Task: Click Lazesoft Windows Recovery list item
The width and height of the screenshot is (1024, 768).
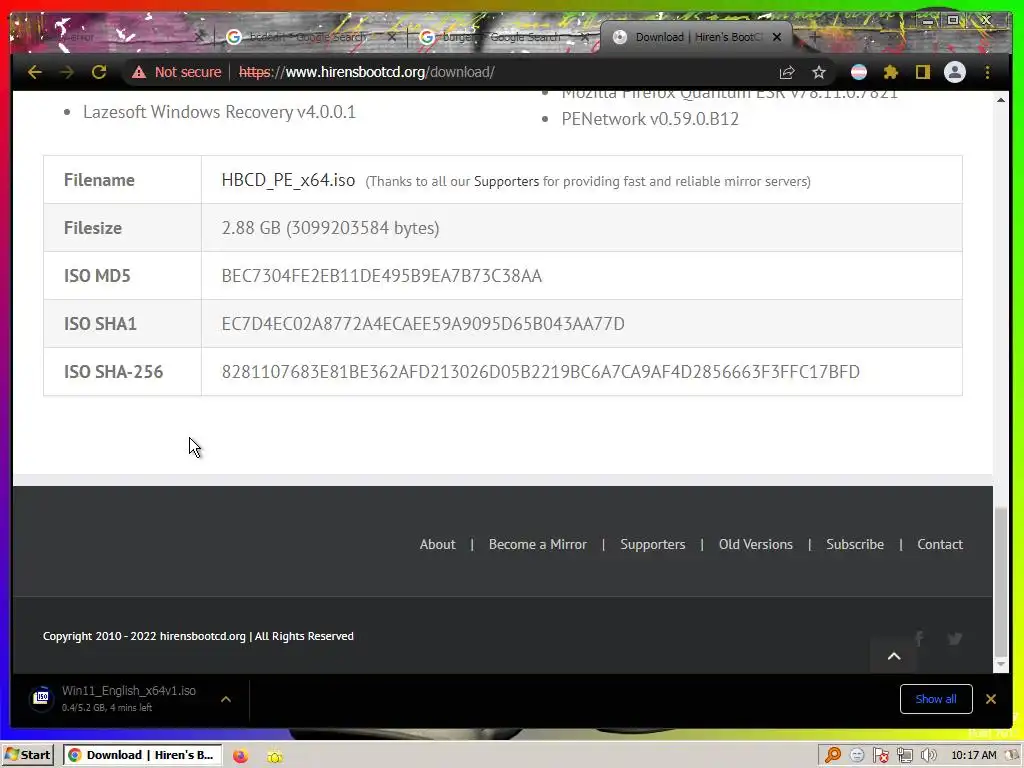Action: 219,112
